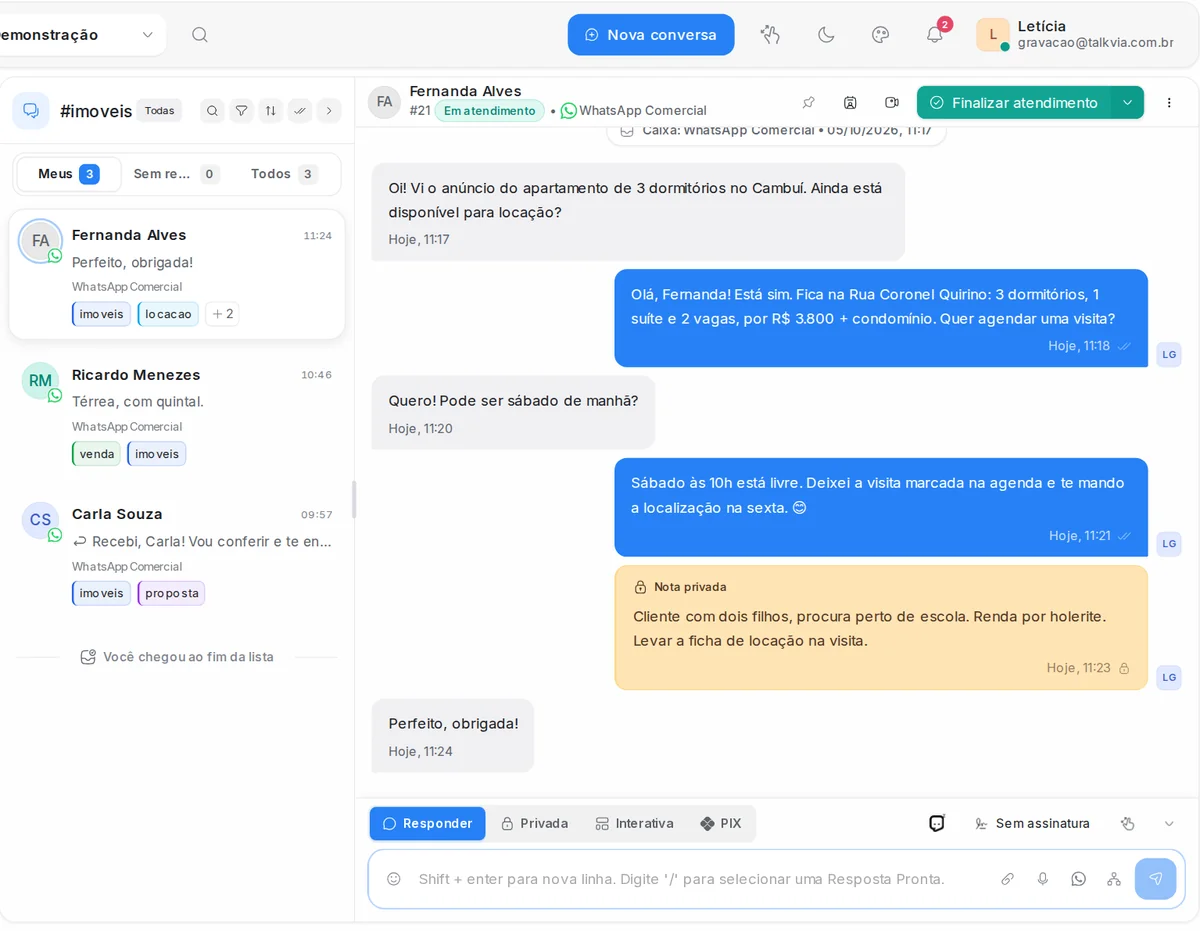1200x931 pixels.
Task: Click the venda tag on Ricardo Menezes card
Action: pos(96,454)
